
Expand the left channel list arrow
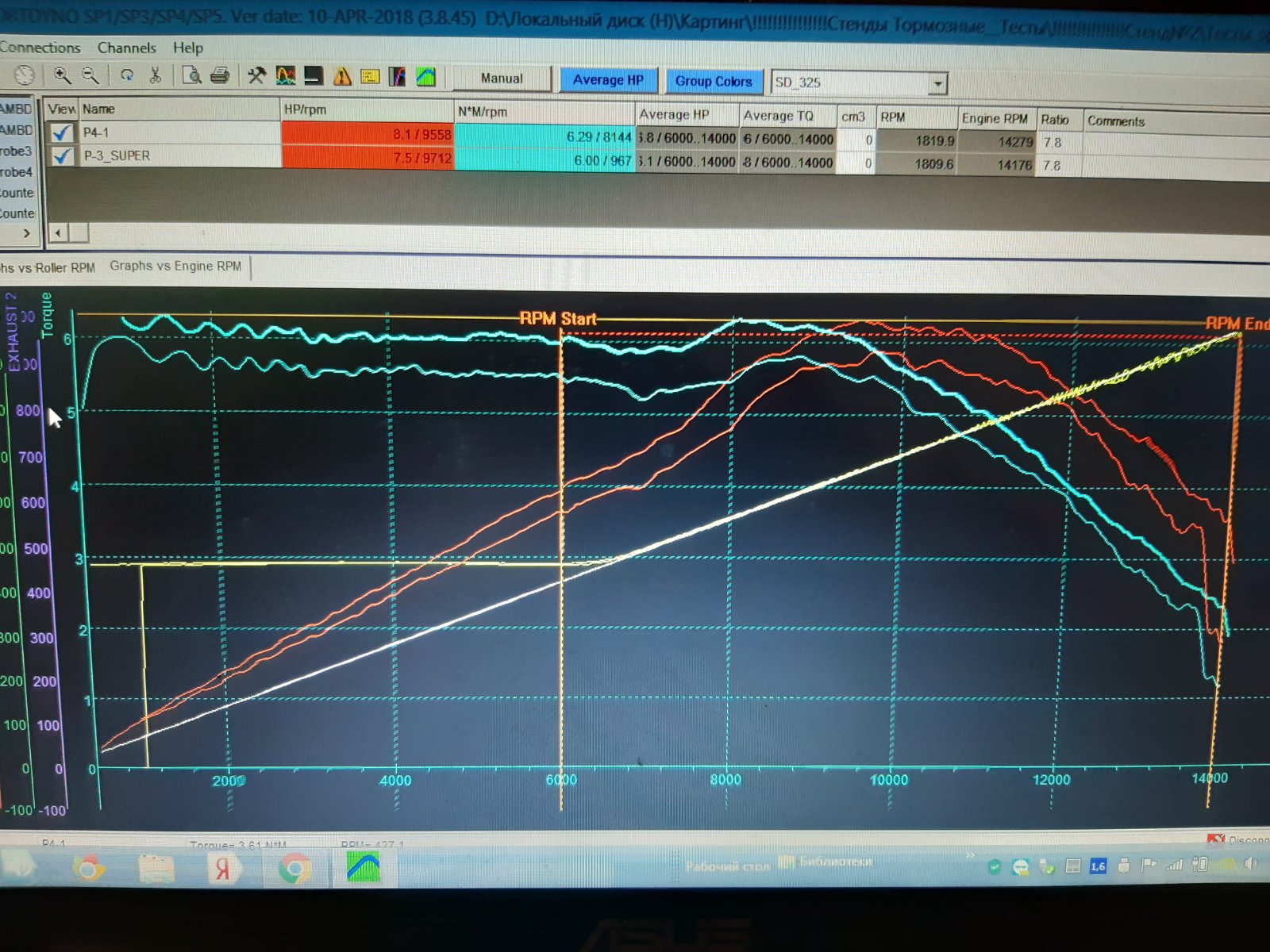click(27, 233)
